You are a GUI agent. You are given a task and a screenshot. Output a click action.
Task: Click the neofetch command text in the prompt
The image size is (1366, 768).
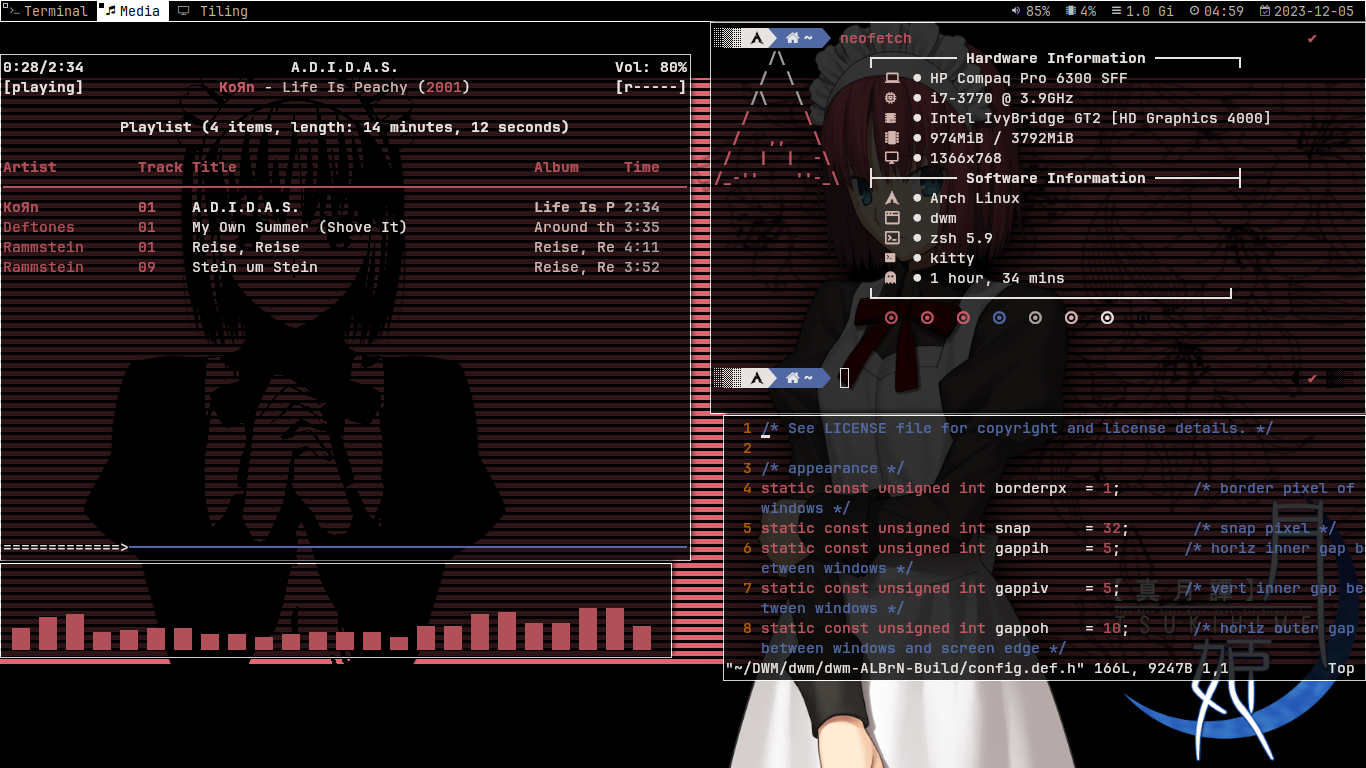pos(875,38)
